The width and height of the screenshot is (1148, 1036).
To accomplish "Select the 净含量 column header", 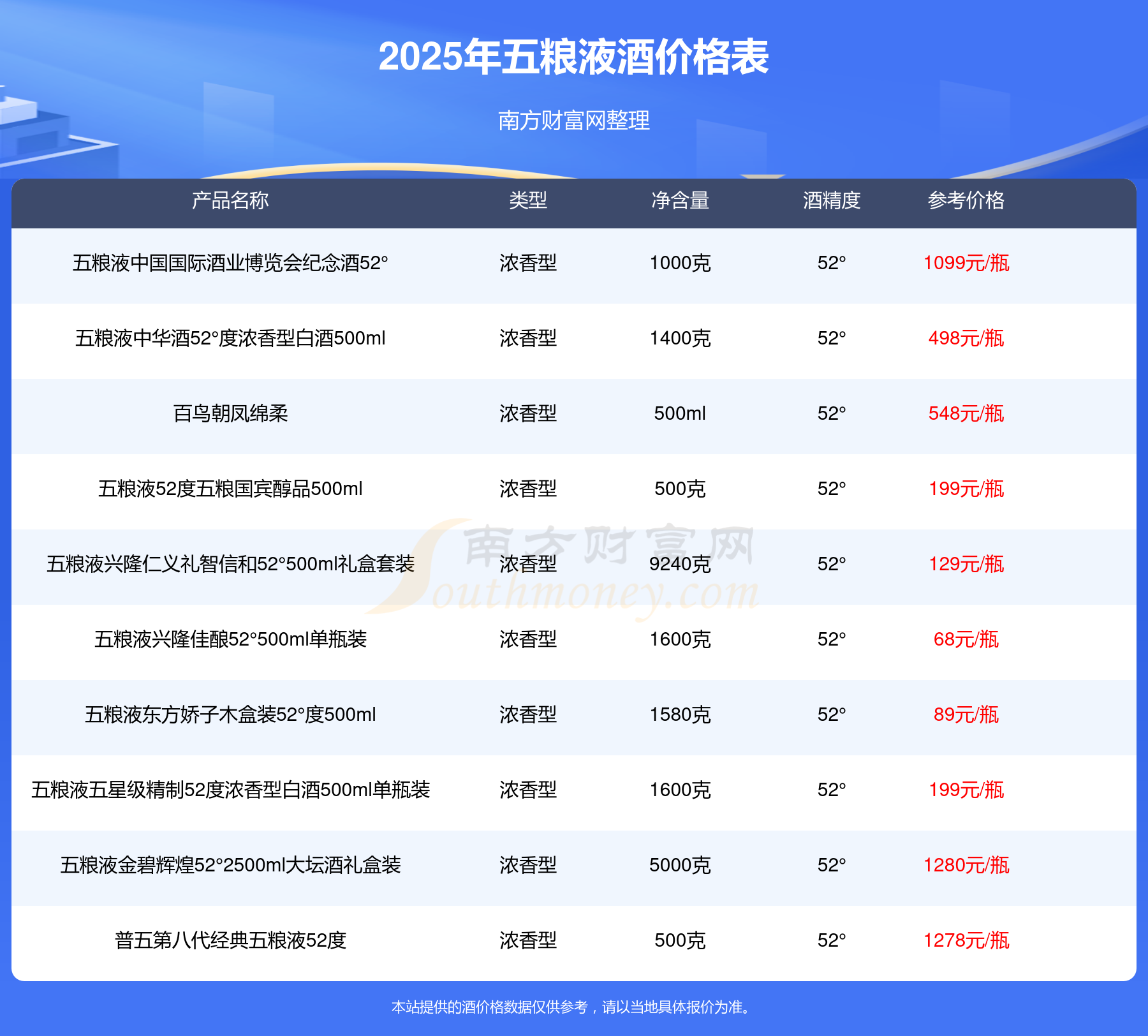I will tap(680, 200).
